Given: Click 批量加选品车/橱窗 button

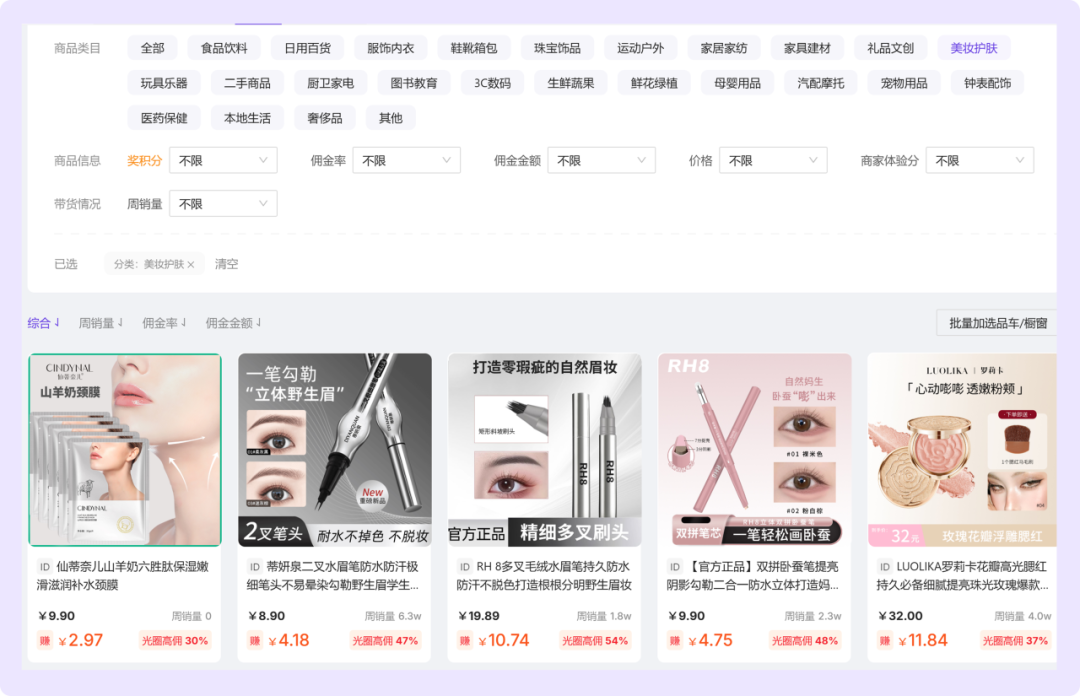Looking at the screenshot, I should [x=997, y=323].
